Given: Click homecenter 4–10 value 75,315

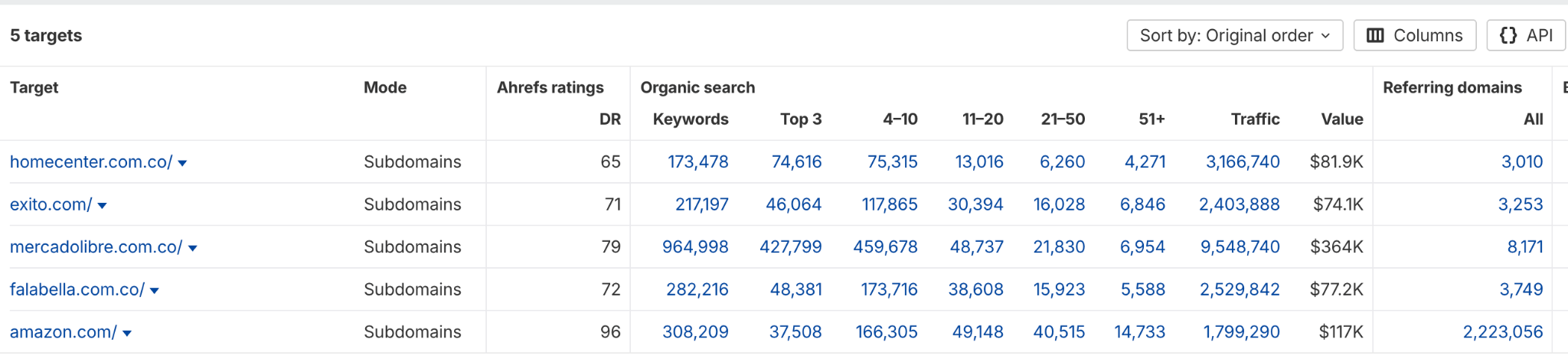Looking at the screenshot, I should coord(892,161).
